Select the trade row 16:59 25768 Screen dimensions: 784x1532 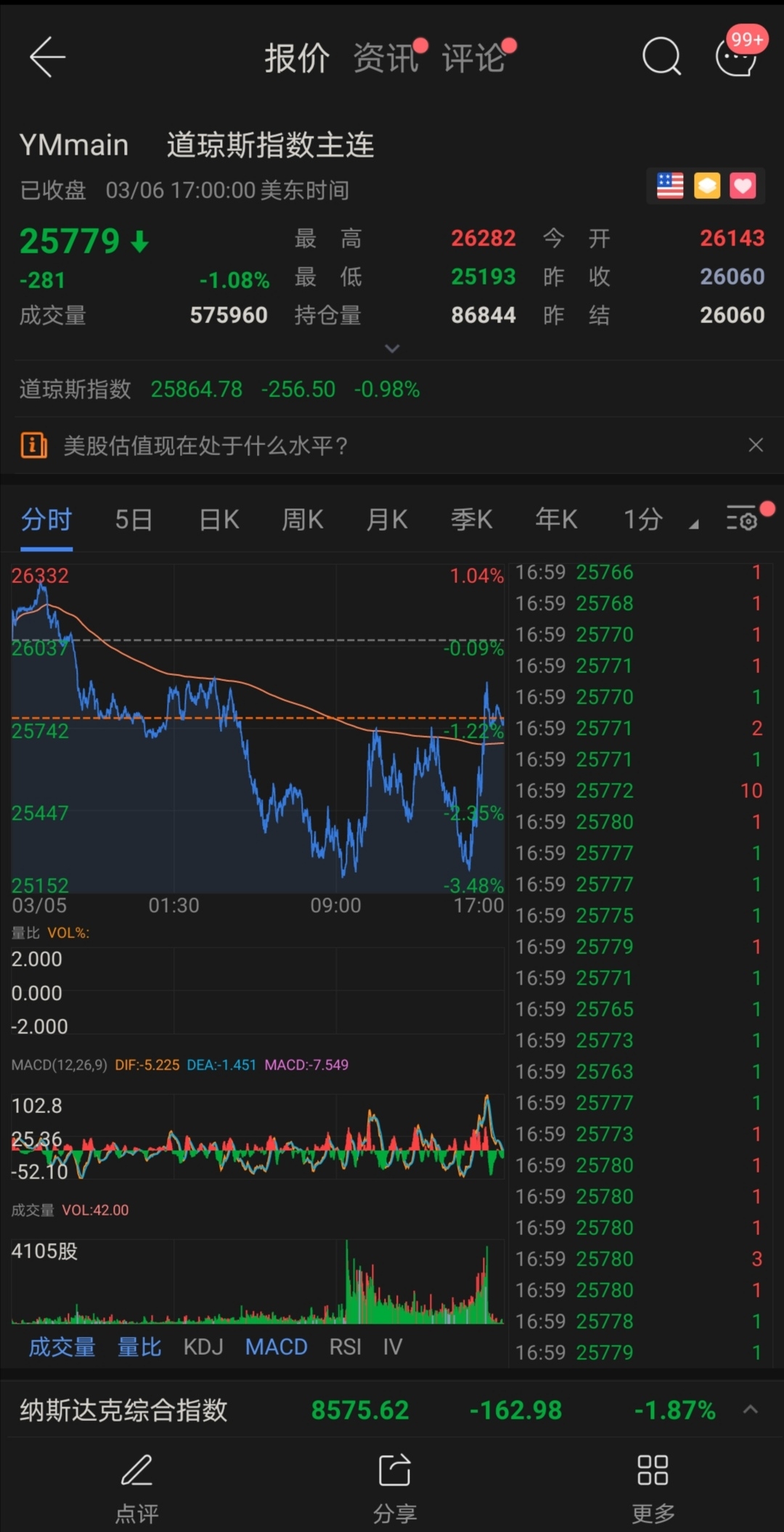[639, 603]
